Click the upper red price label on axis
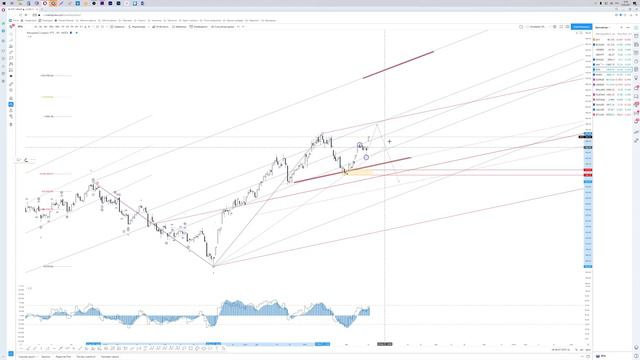This screenshot has width=640, height=360. coord(588,170)
